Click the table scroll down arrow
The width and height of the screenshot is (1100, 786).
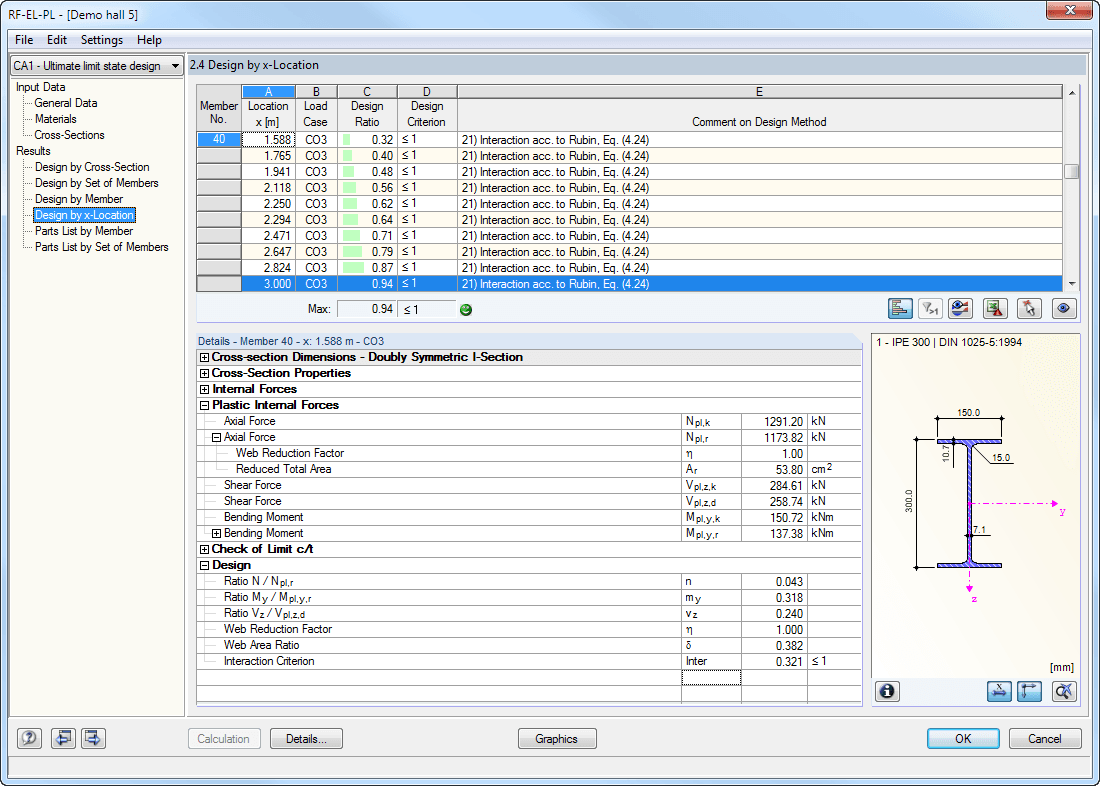click(1071, 284)
